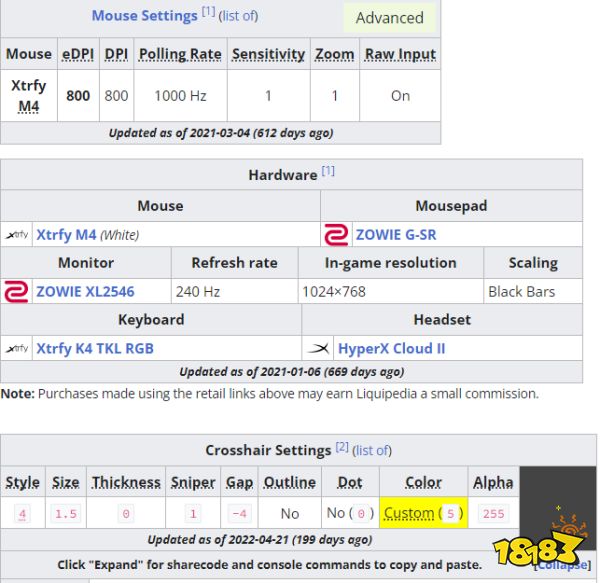Click the Thickness column header
Viewport: 600px width, 583px height.
coord(126,482)
